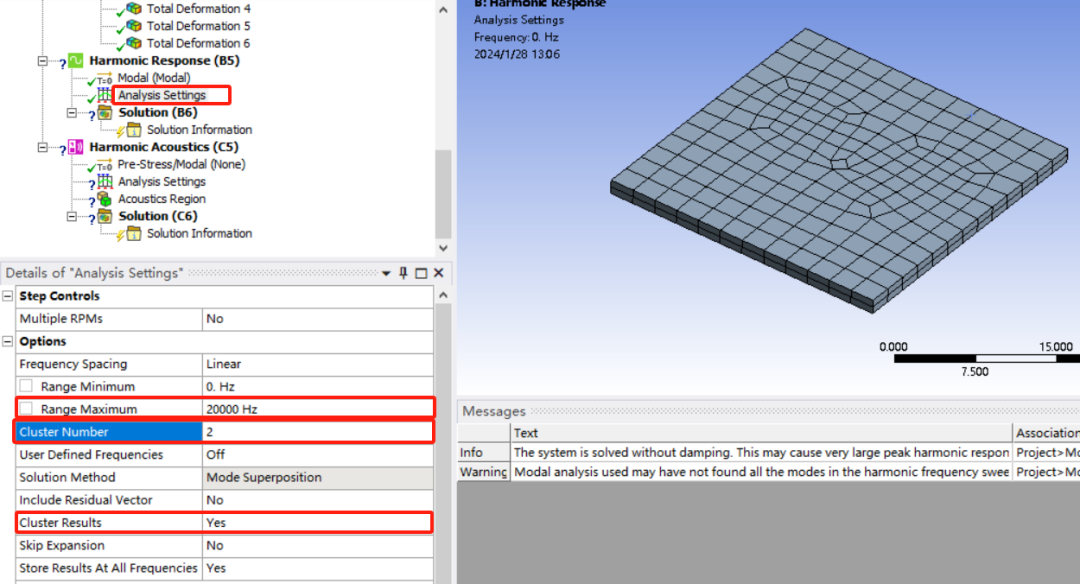The width and height of the screenshot is (1080, 584).
Task: Click the Pre-Stress/Modal (None) icon
Action: pos(104,165)
